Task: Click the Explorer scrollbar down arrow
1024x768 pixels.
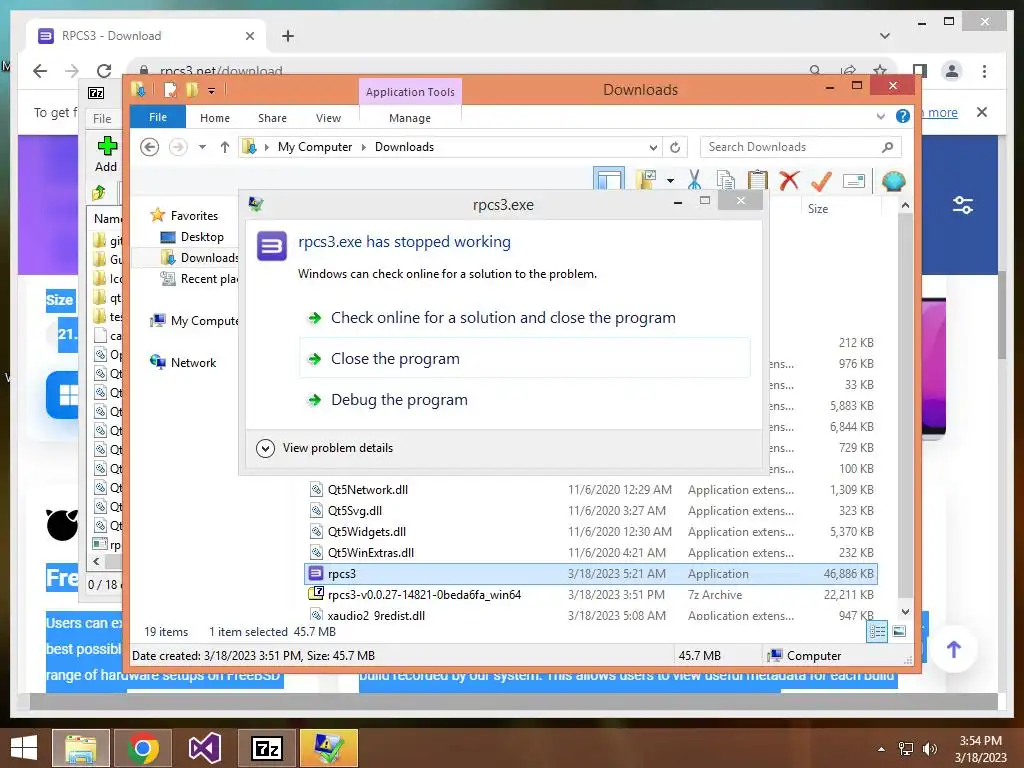Action: 905,612
